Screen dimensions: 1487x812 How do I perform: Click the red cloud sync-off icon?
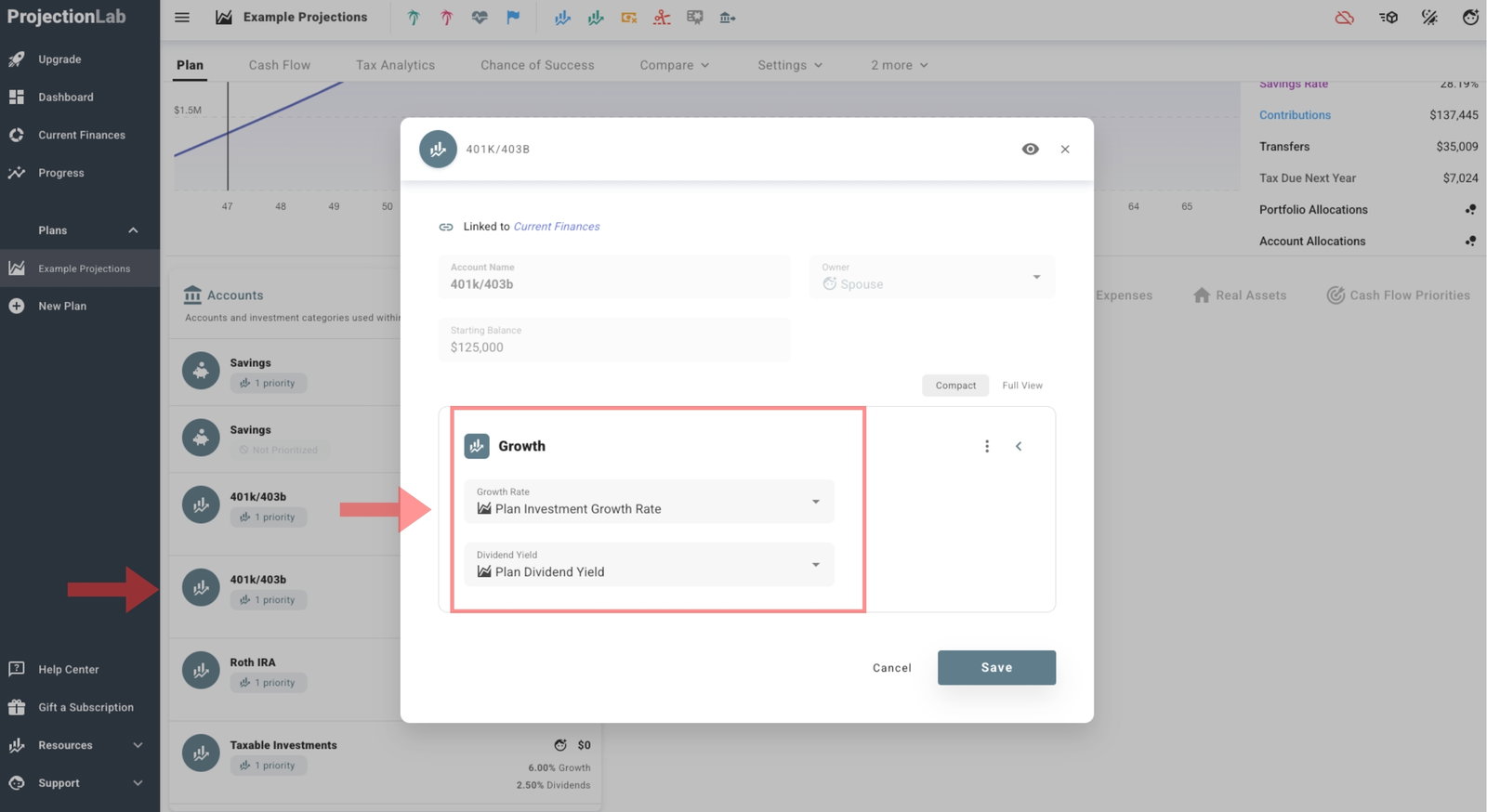[1344, 18]
